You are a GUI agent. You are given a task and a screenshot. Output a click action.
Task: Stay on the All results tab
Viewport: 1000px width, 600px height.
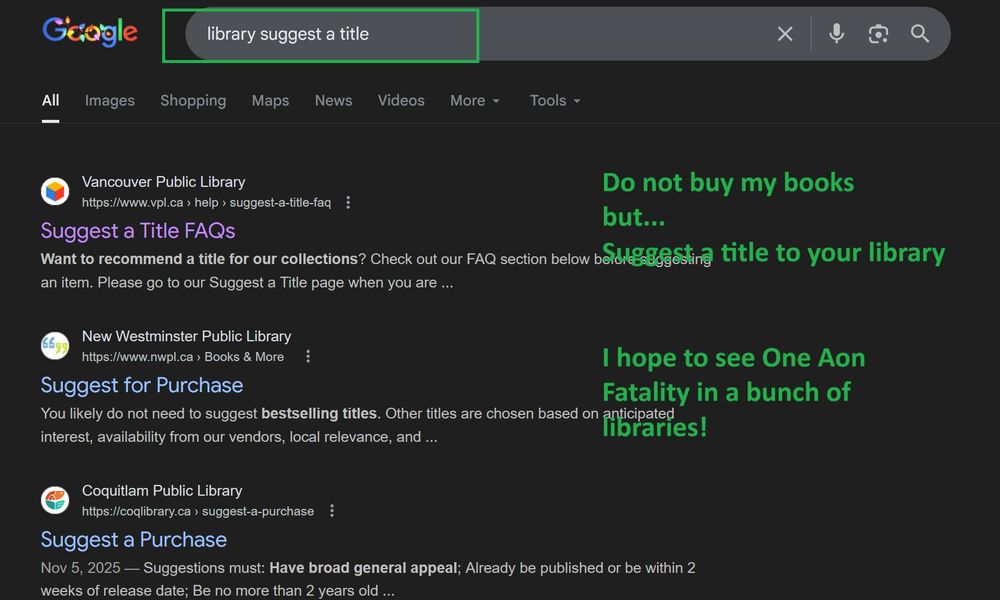tap(50, 100)
